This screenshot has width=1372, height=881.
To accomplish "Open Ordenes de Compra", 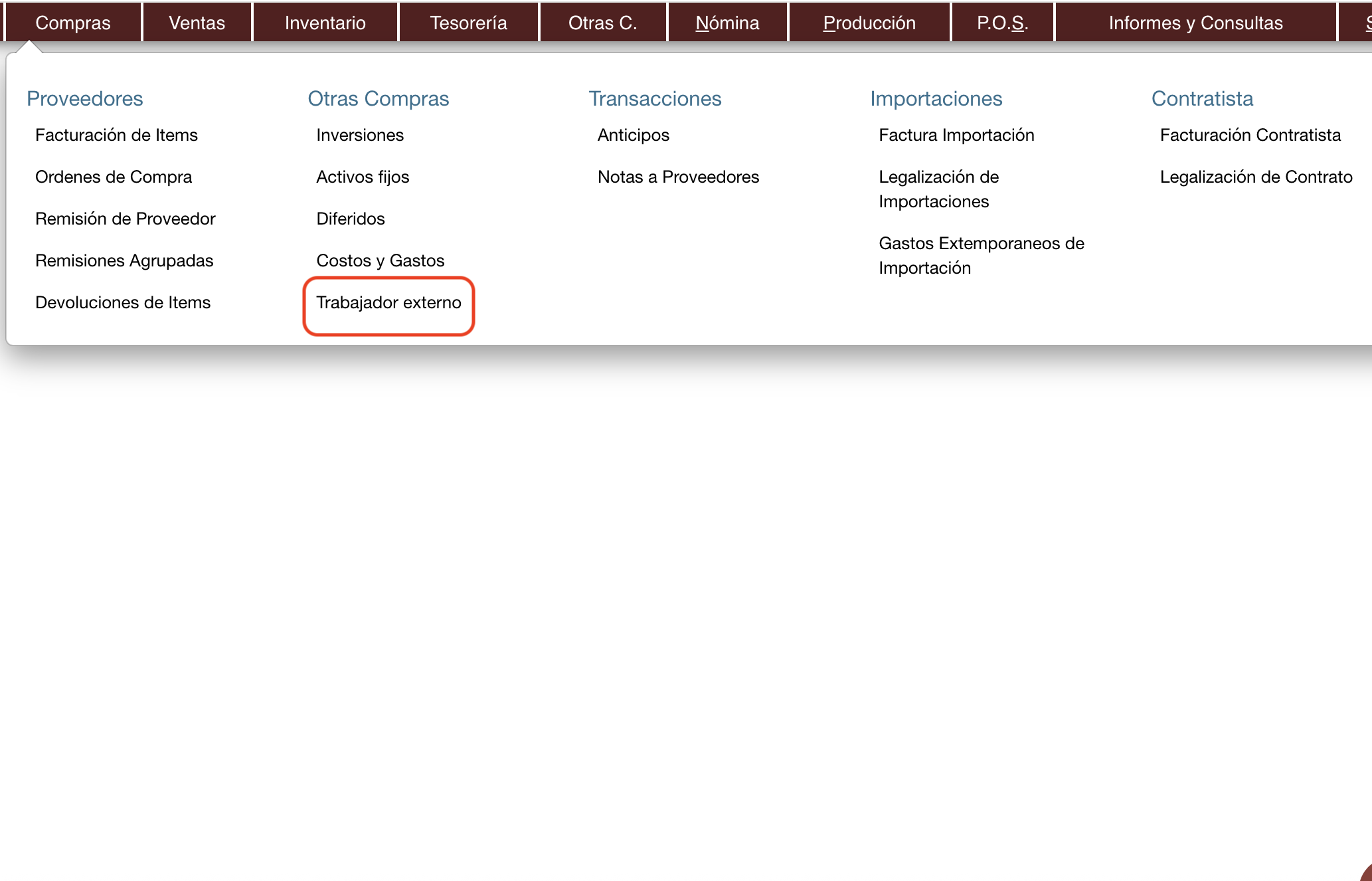I will click(114, 177).
